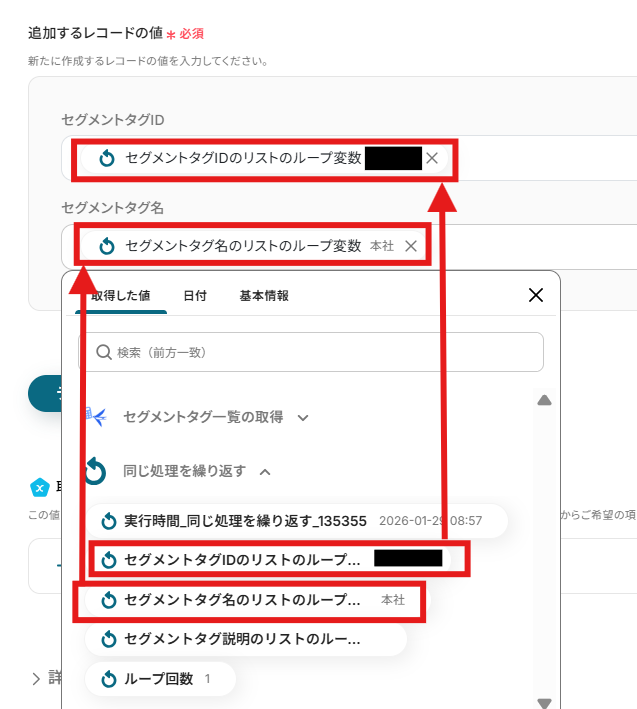
Task: Click the blue pentagon icon left of popup
Action: (x=40, y=487)
